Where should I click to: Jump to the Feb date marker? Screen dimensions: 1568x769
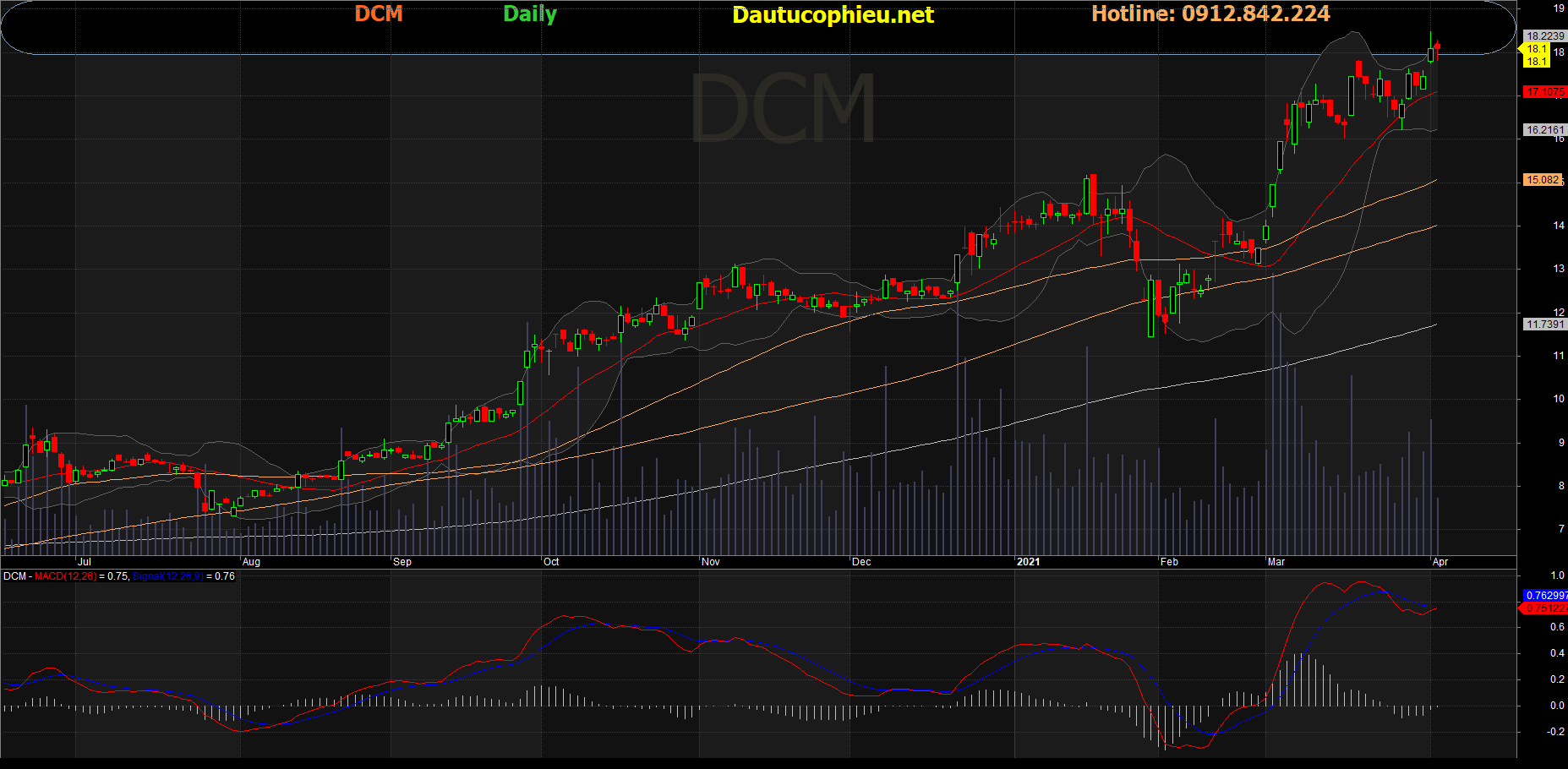click(1169, 562)
